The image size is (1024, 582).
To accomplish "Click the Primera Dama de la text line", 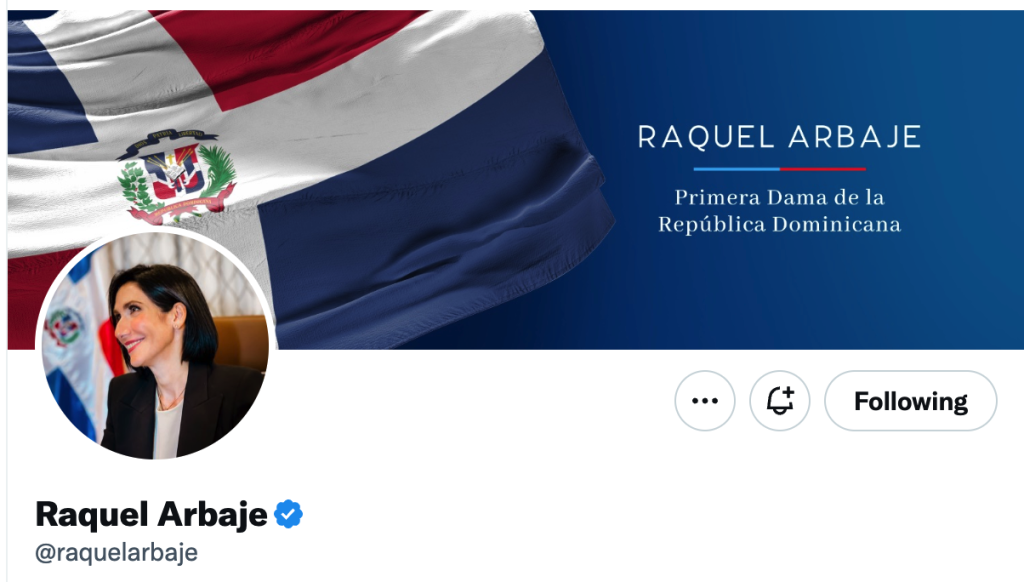I will coord(779,197).
